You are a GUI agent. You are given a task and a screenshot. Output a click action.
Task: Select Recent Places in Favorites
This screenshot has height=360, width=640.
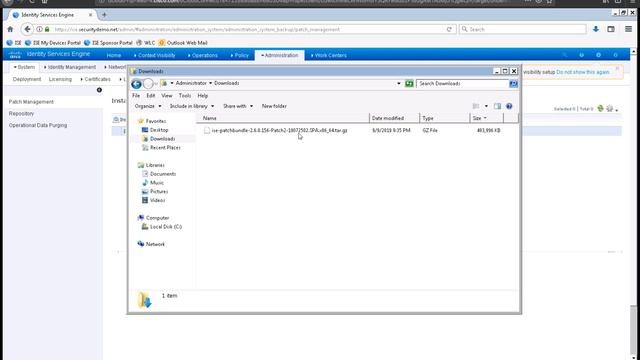pos(161,147)
